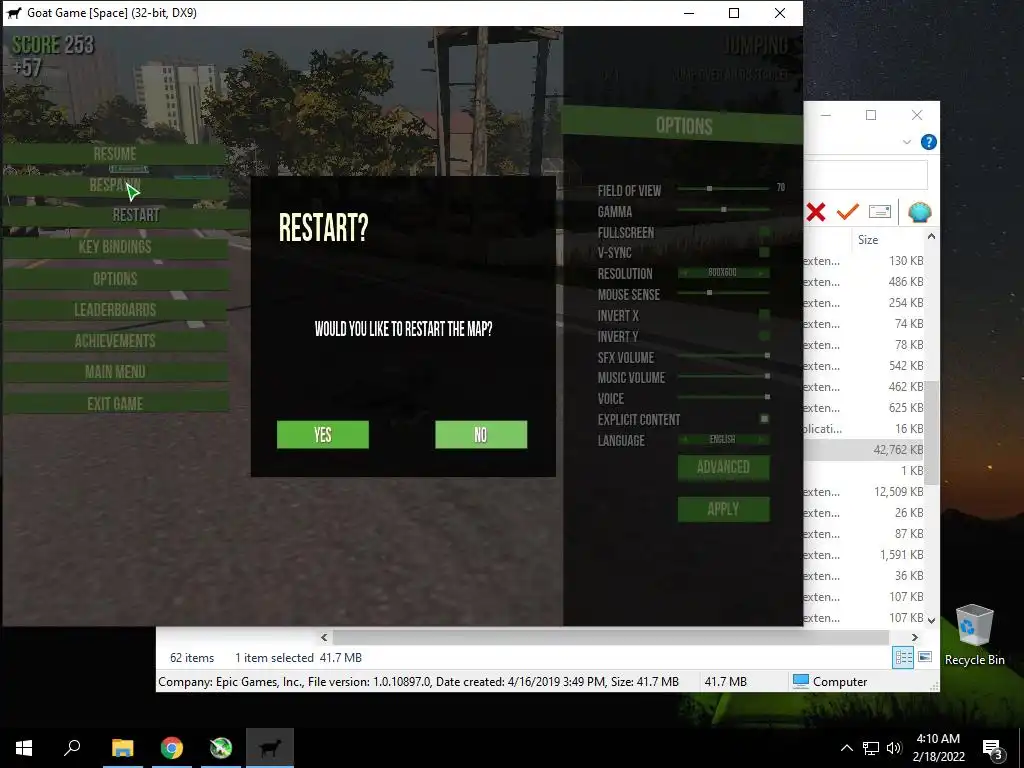This screenshot has height=768, width=1024.
Task: Toggle the Fullscreen checkbox
Action: pos(764,232)
